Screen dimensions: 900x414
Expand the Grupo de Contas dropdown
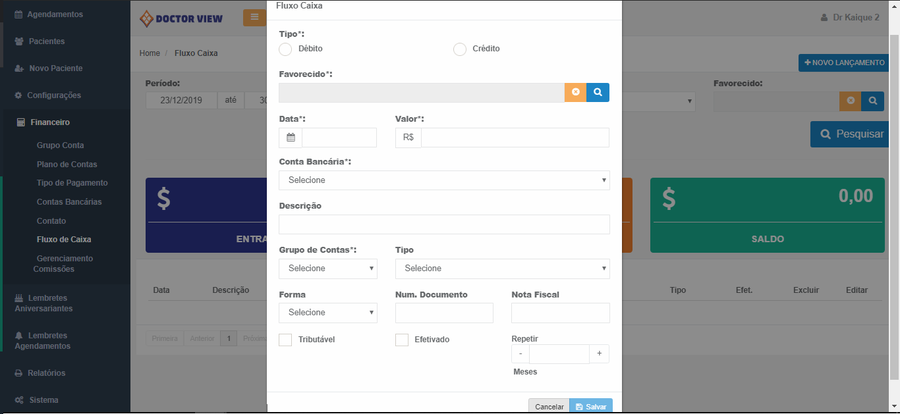pos(328,268)
